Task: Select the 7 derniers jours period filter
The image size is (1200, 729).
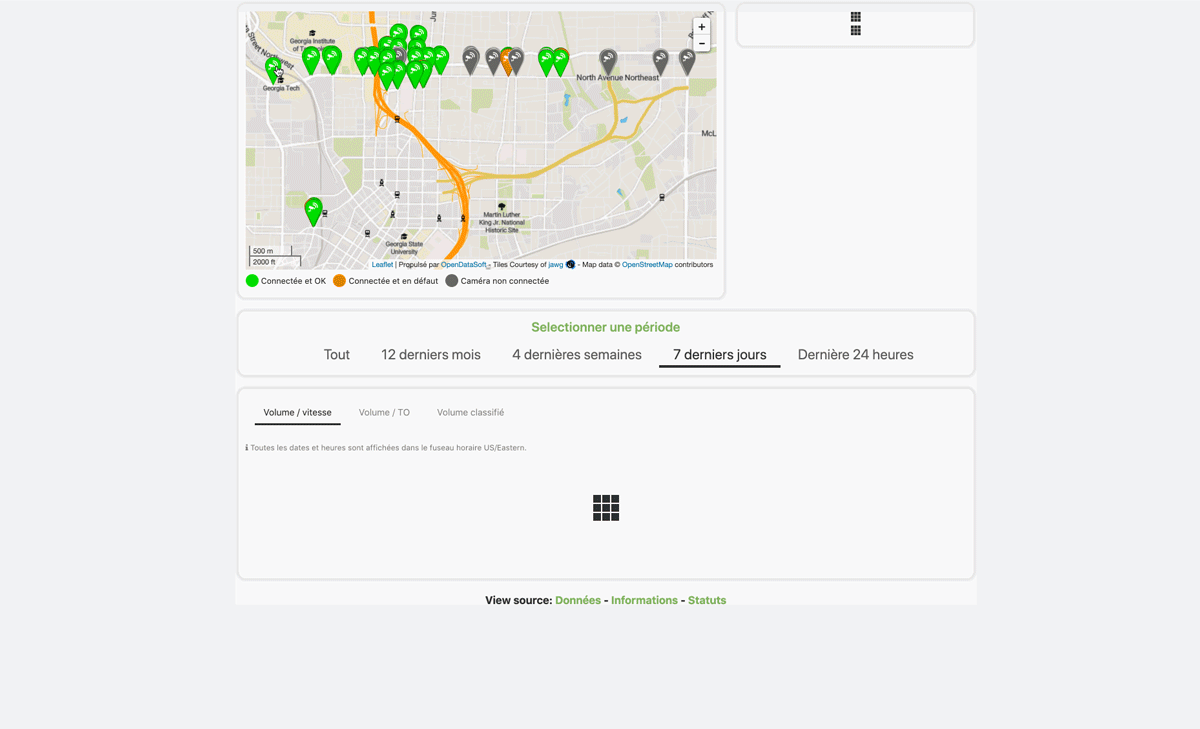Action: 719,354
